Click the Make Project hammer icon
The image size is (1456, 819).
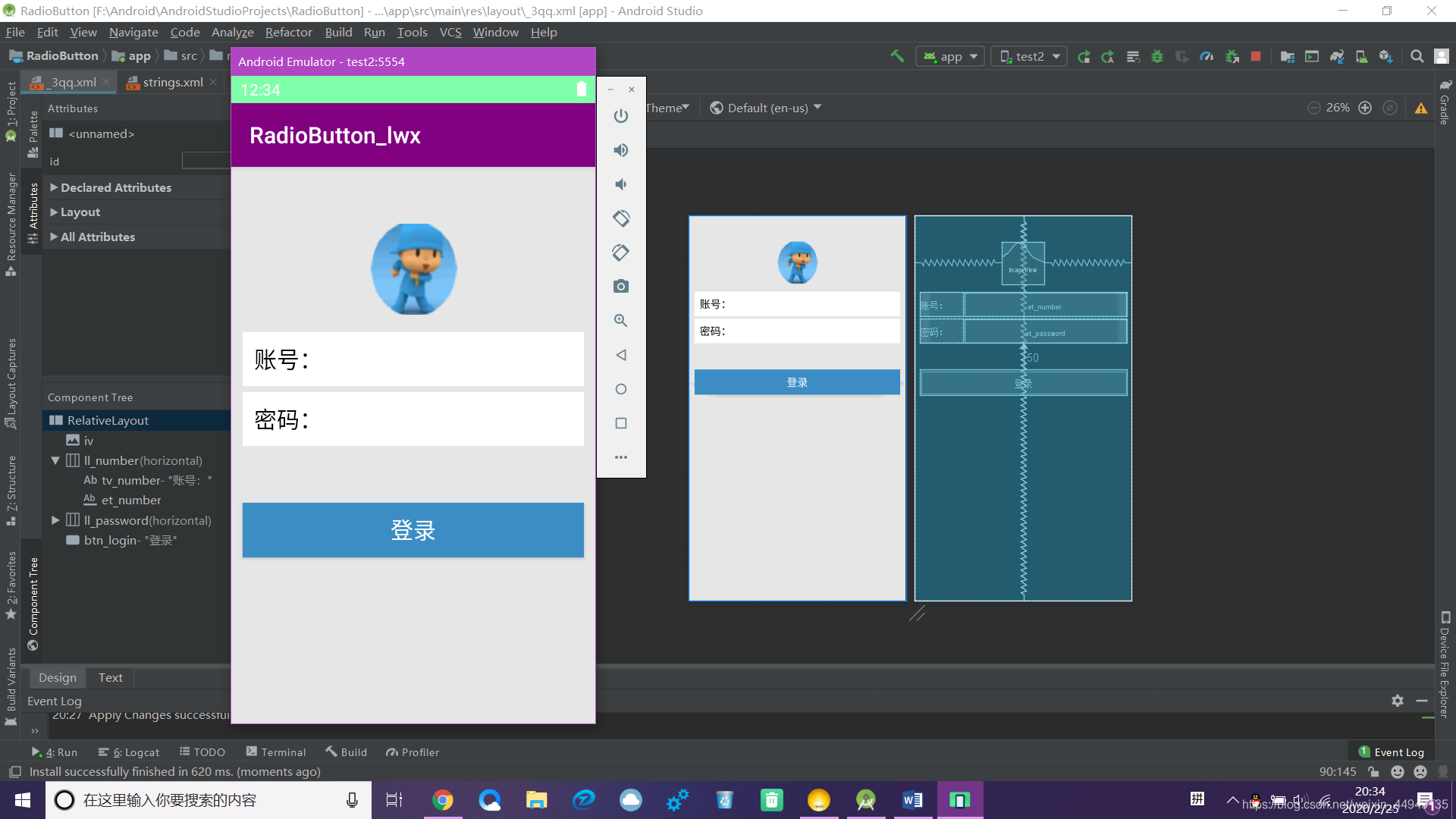click(897, 56)
